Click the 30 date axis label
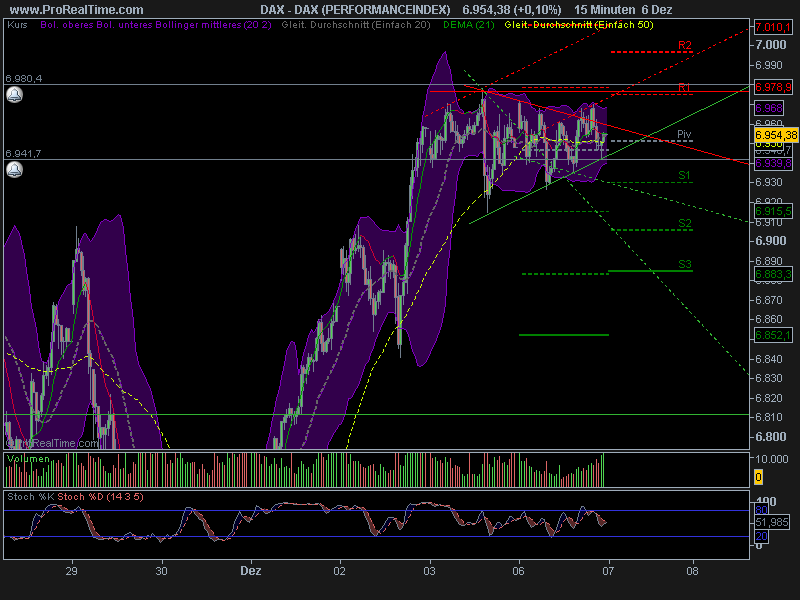Screen dimensions: 800x600 coord(161,571)
